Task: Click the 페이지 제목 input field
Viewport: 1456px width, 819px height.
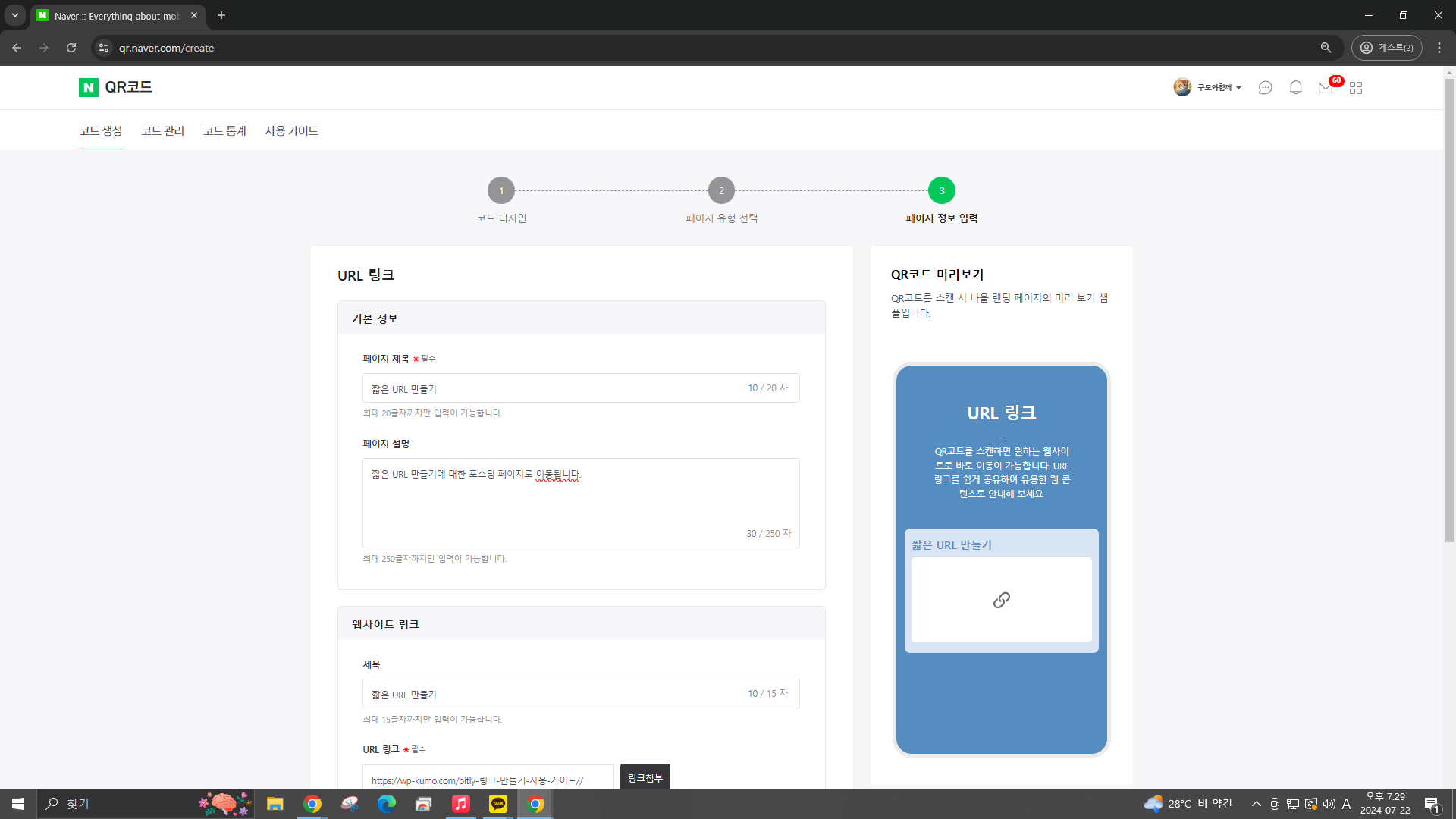Action: pyautogui.click(x=581, y=388)
